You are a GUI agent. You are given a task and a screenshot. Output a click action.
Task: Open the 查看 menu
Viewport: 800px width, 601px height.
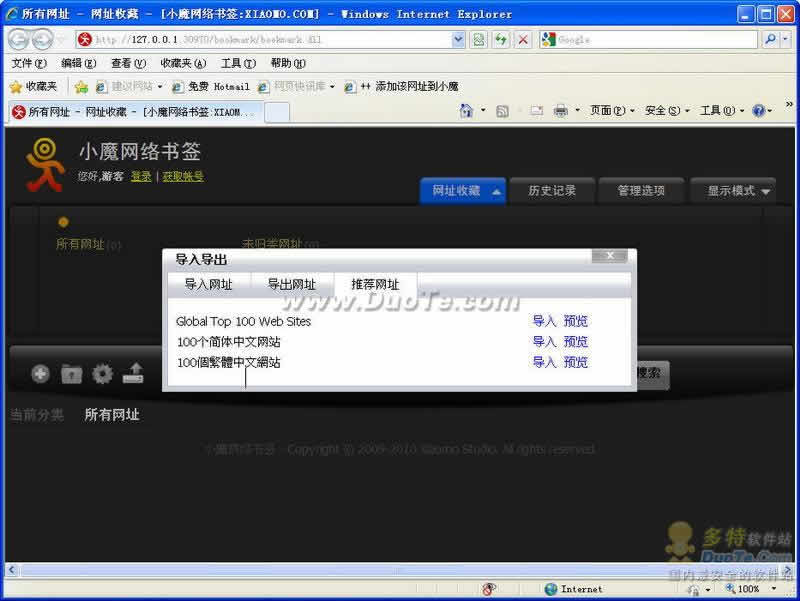[129, 63]
